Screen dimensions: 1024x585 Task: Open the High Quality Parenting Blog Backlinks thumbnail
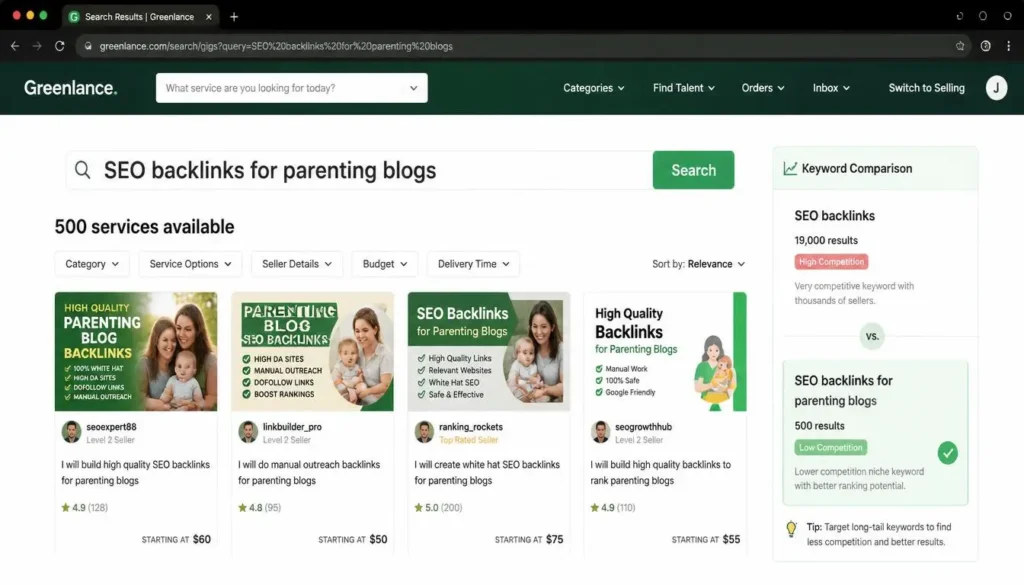coord(136,351)
